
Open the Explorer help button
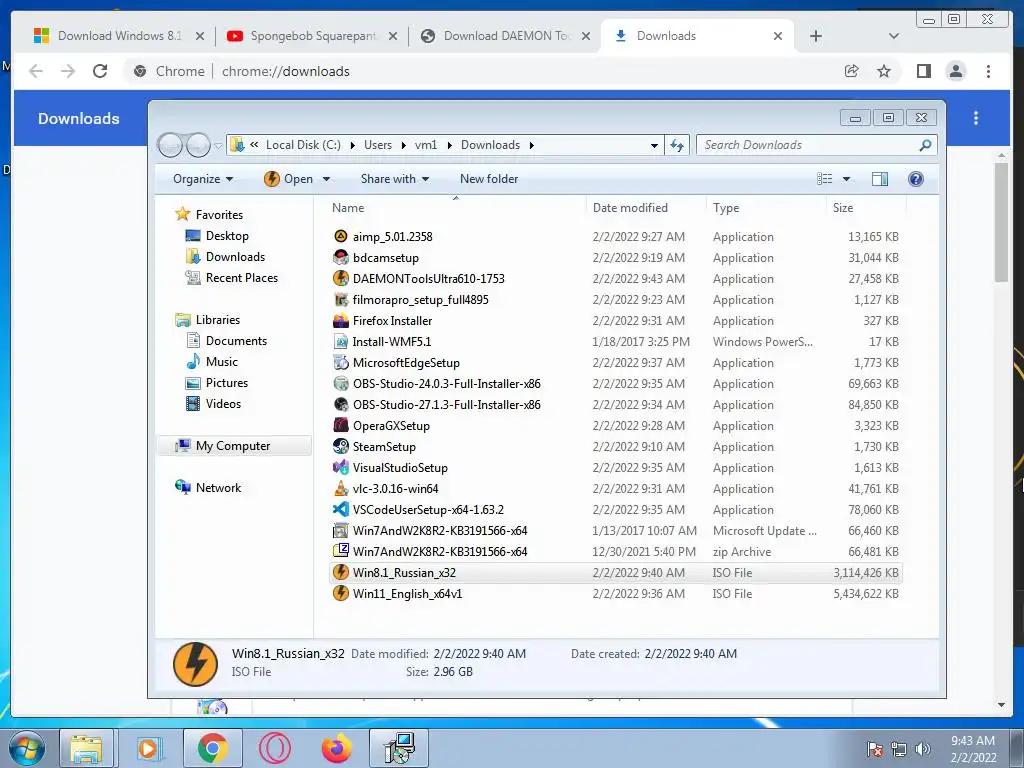(x=916, y=179)
